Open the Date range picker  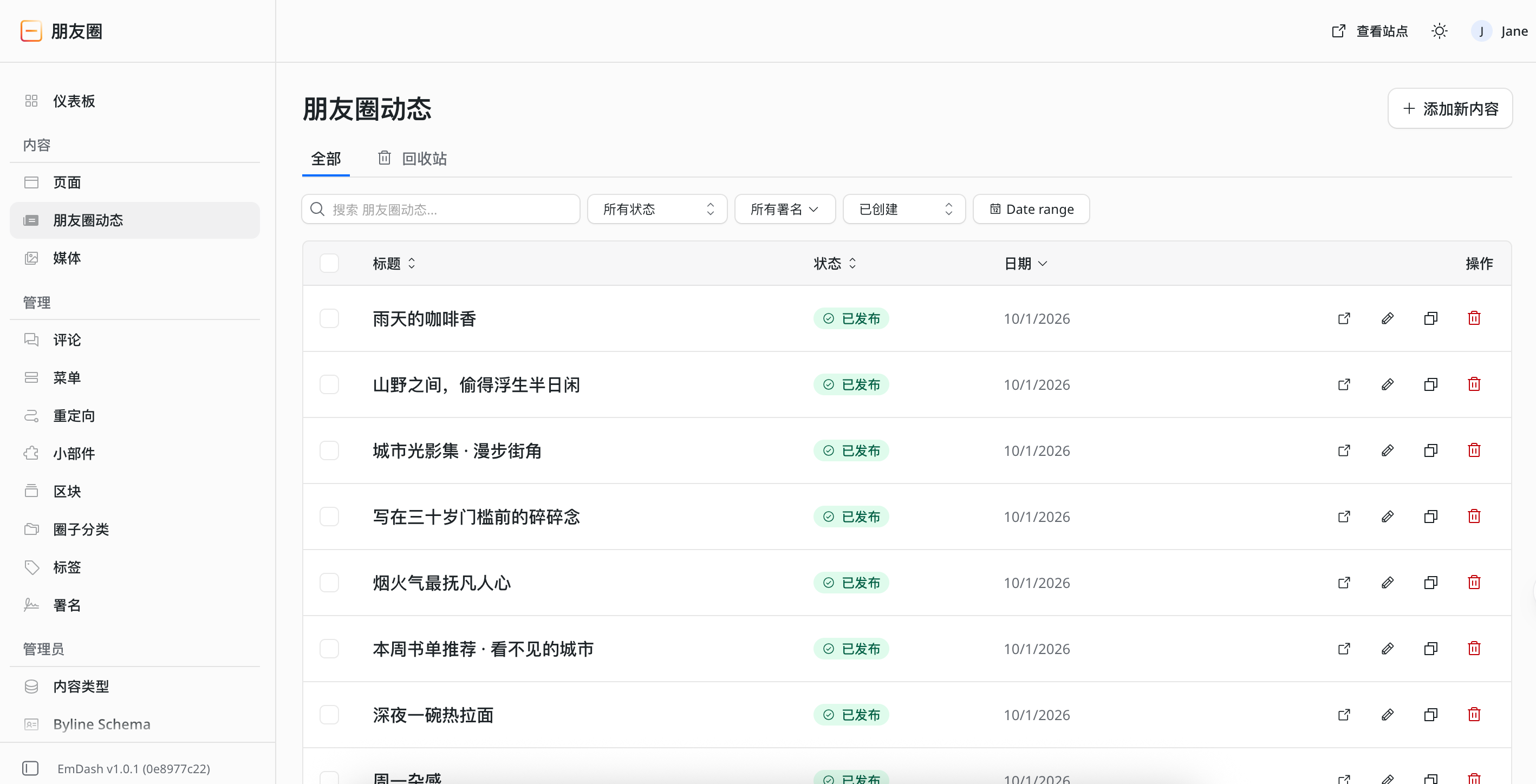[1031, 210]
